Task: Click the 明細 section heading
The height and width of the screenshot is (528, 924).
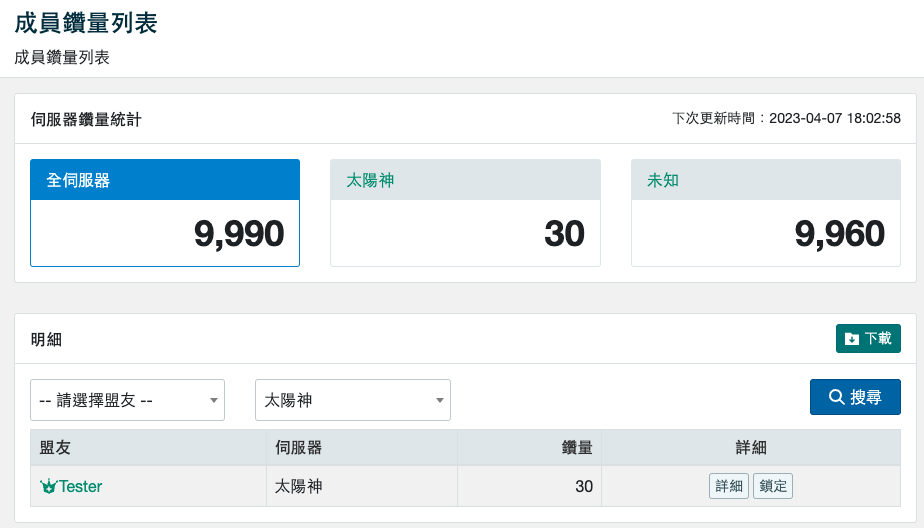Action: point(46,339)
